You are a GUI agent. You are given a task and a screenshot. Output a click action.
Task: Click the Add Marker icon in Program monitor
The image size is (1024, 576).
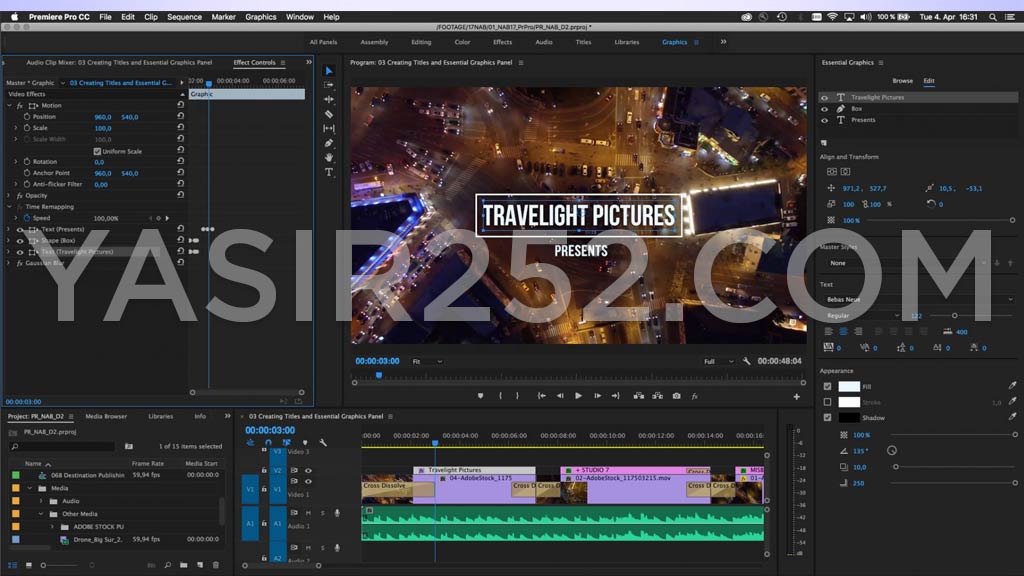(480, 395)
